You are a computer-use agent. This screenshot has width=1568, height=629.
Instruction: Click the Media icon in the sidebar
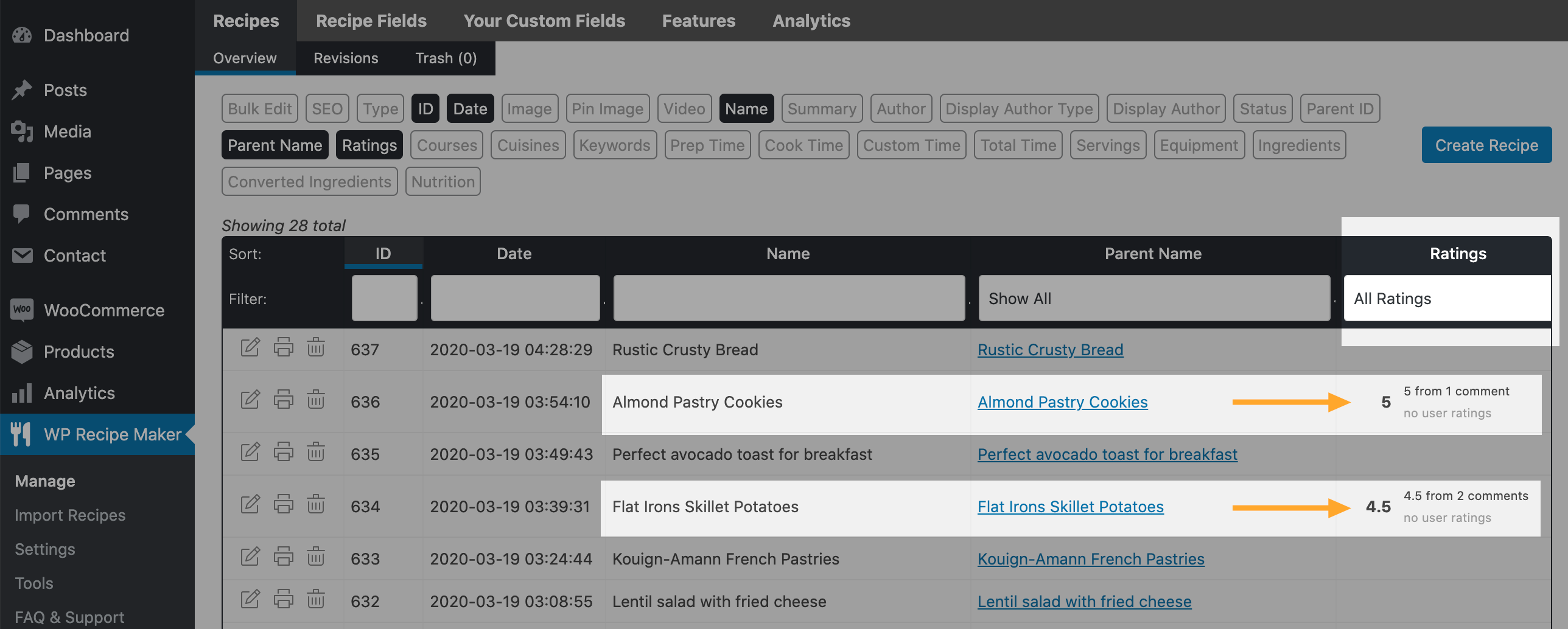point(22,131)
